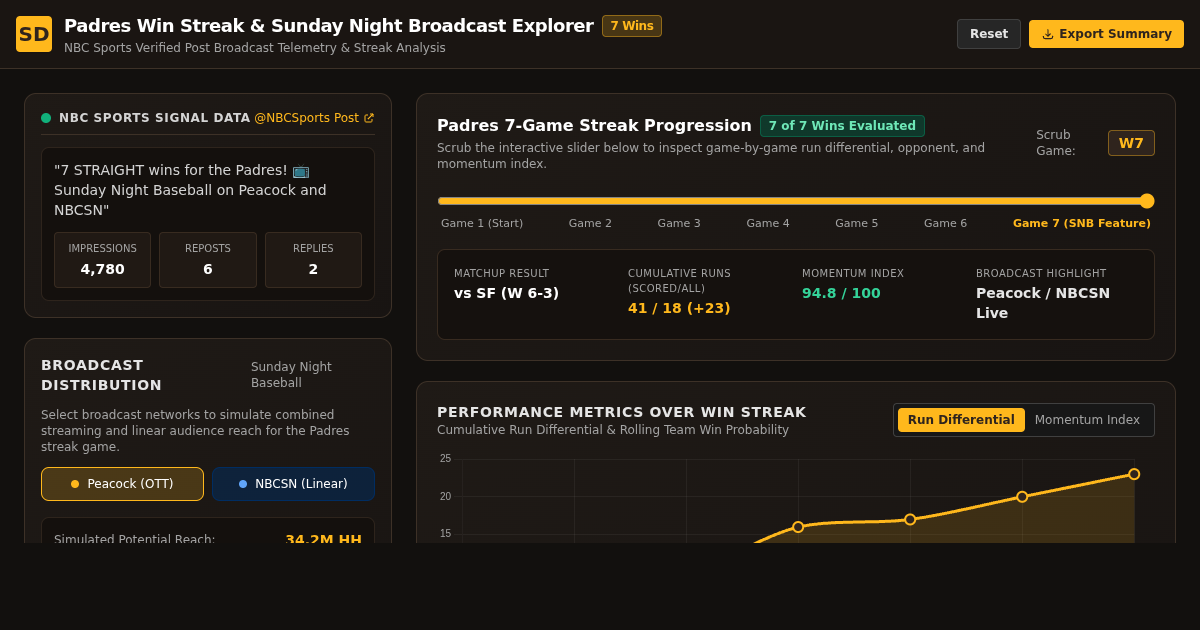Screen dimensions: 1200x630
Task: Click the Sunday Night Baseball label
Action: pos(291,375)
